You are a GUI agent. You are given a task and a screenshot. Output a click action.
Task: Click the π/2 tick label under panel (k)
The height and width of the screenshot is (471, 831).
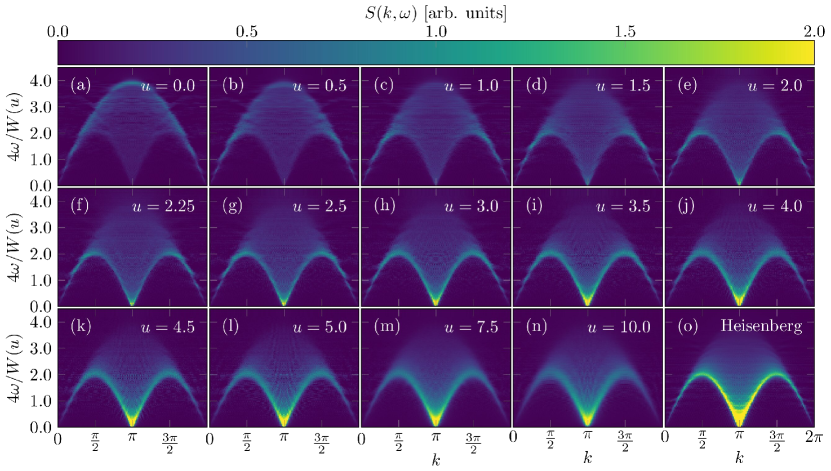point(95,442)
